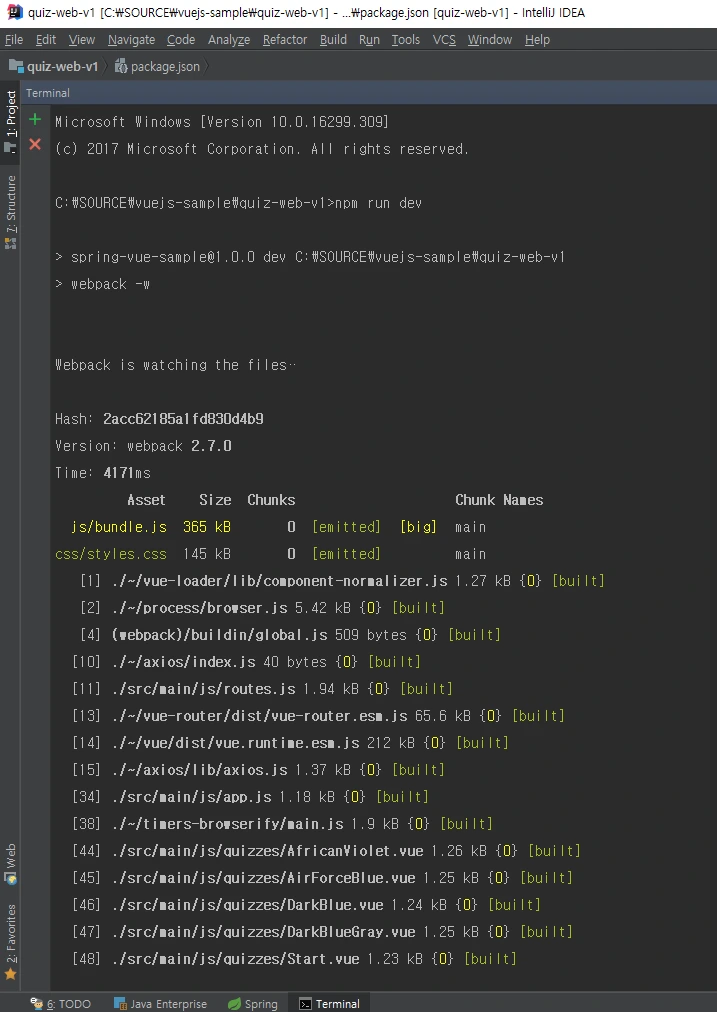The width and height of the screenshot is (717, 1012).
Task: Open the Java Enterprise tool window
Action: pos(161,1004)
